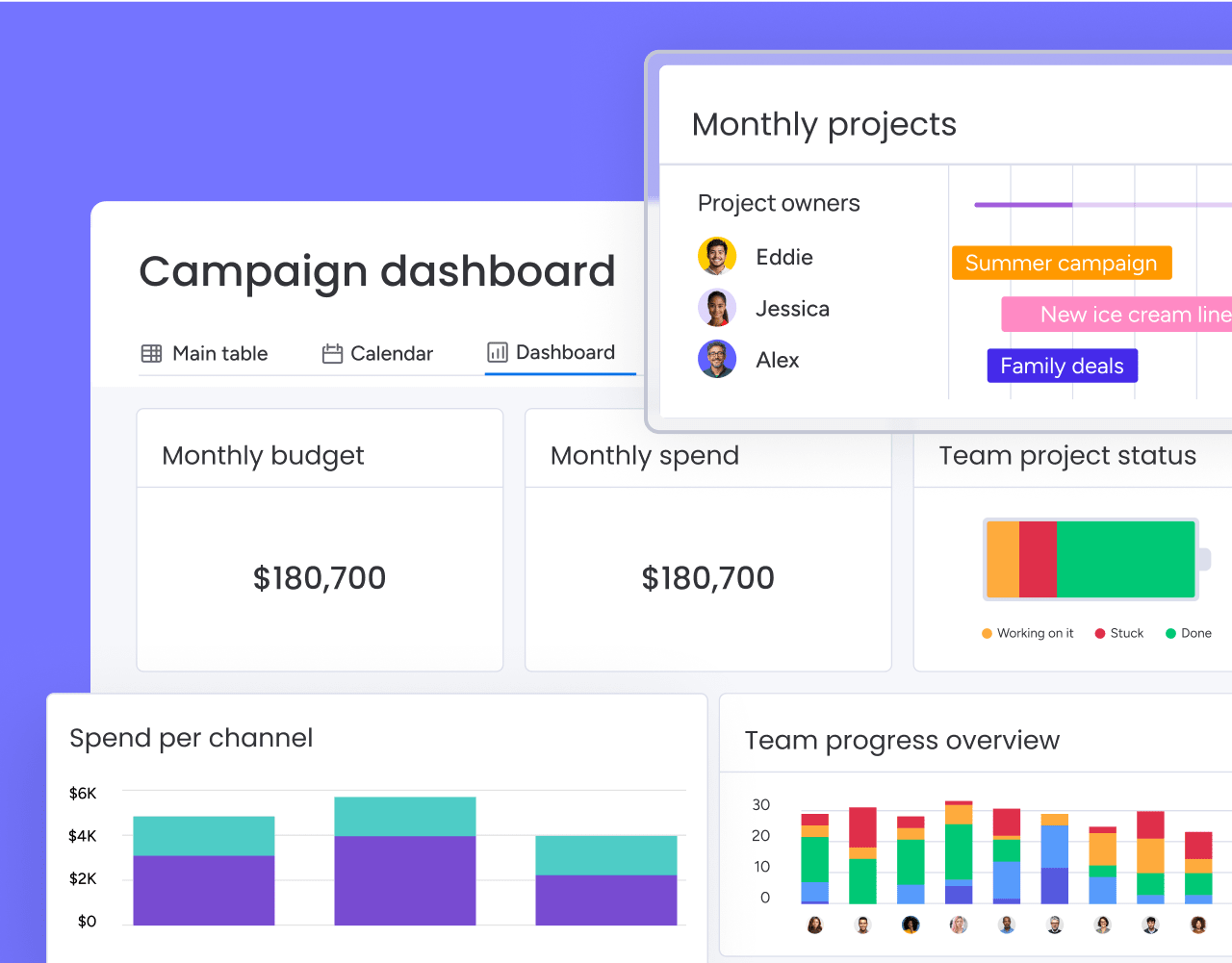Click the first avatar under Team progress chart
The height and width of the screenshot is (963, 1232).
pos(815,925)
